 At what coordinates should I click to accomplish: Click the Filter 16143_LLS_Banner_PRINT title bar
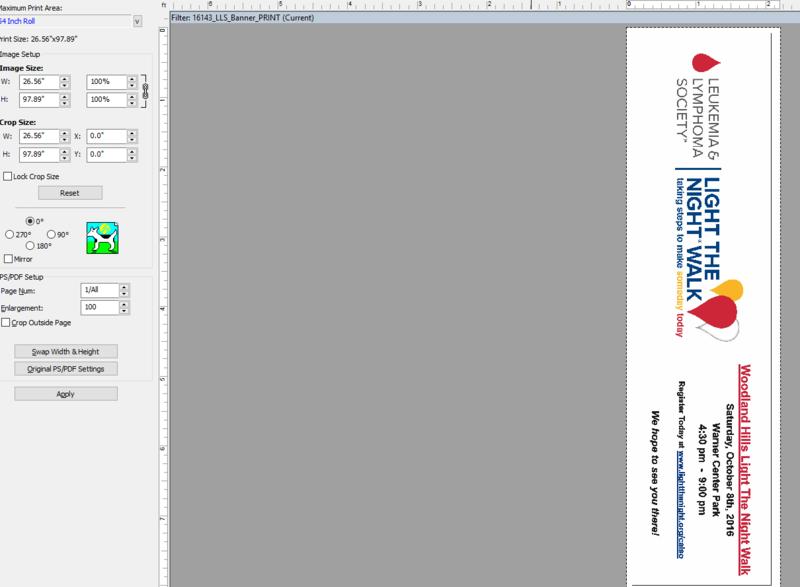tap(485, 18)
